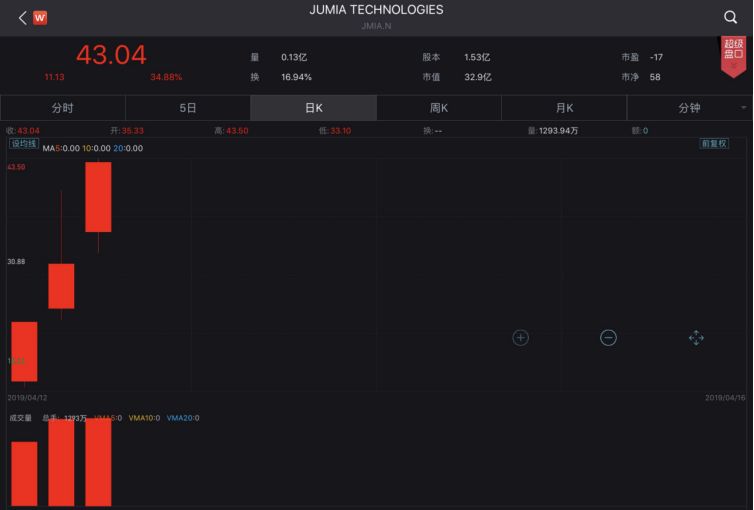The height and width of the screenshot is (510, 754).
Task: Tap the 成交量 volume label
Action: (21, 418)
